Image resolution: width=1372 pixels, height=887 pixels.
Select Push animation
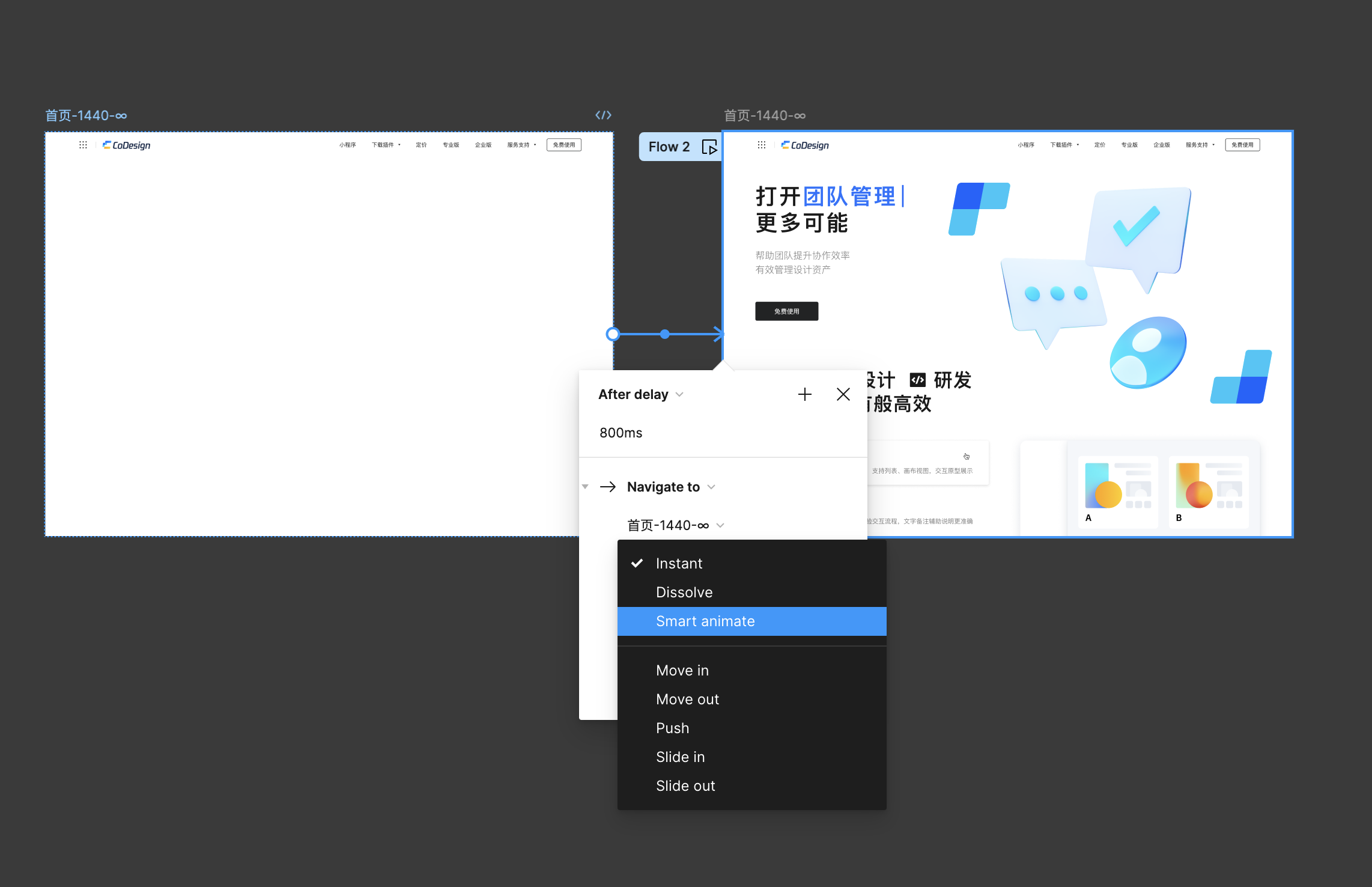pos(752,728)
